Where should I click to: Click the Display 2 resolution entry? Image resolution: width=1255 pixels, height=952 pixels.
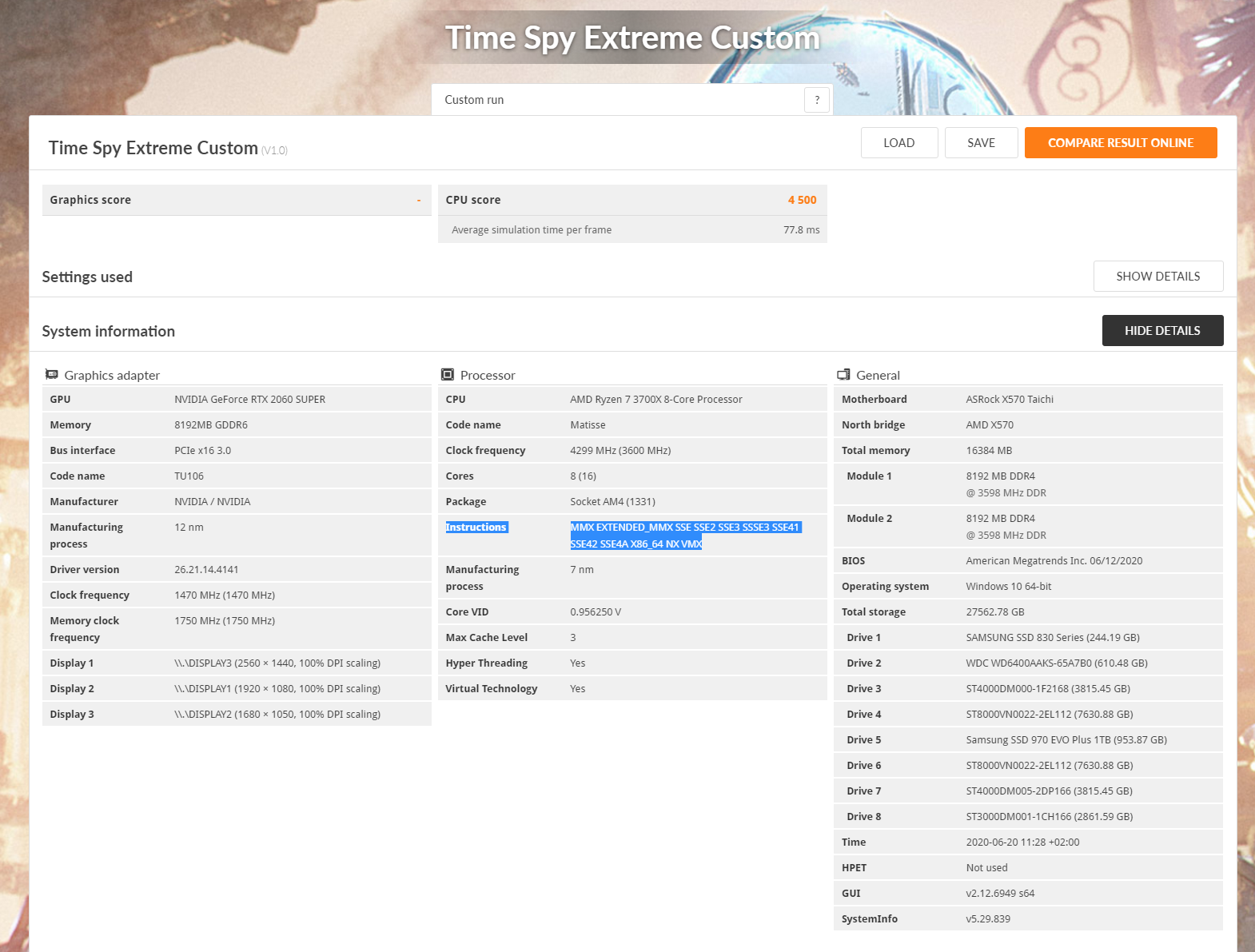pos(277,688)
